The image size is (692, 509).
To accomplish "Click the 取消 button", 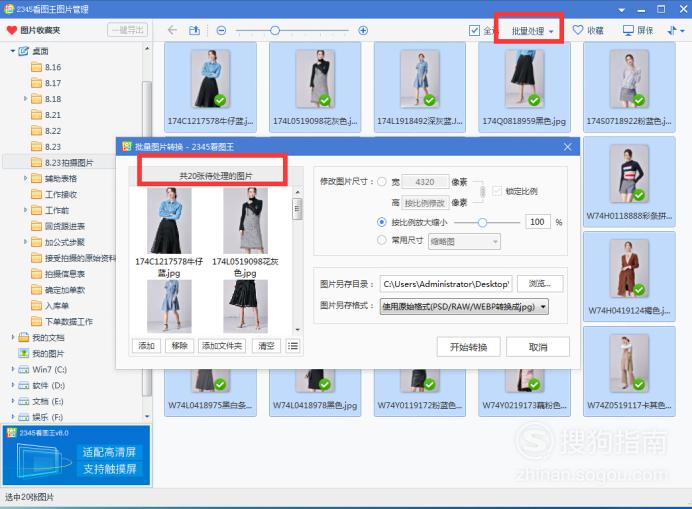I will [x=538, y=347].
